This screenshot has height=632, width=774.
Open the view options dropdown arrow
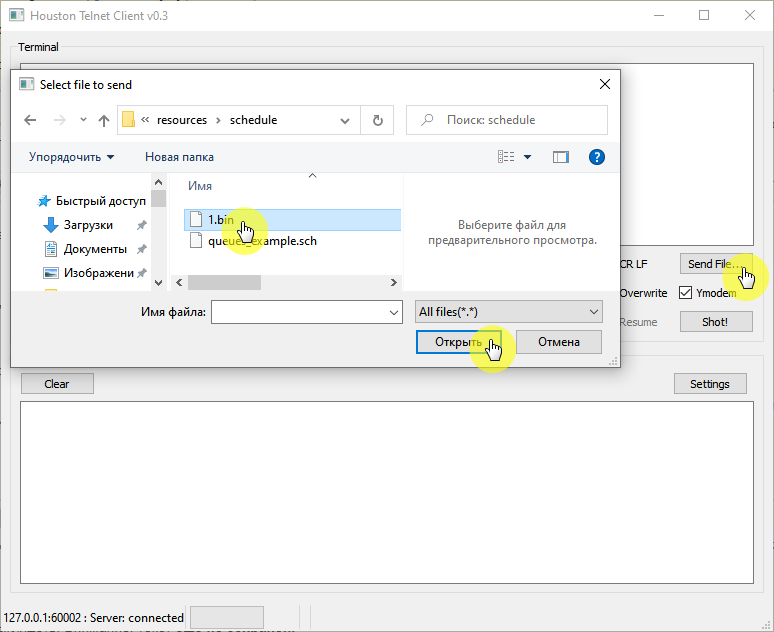pyautogui.click(x=528, y=157)
